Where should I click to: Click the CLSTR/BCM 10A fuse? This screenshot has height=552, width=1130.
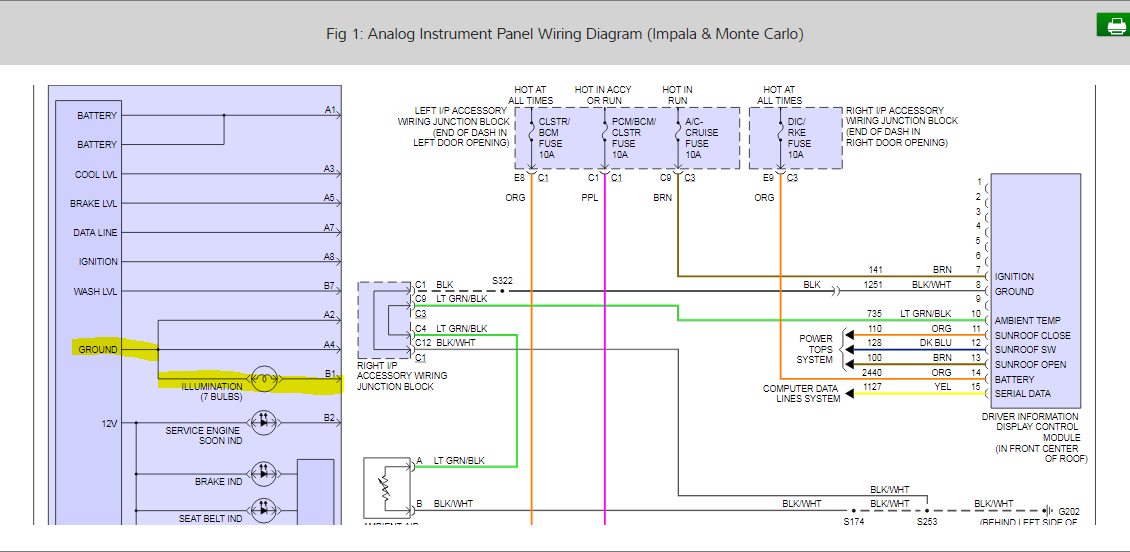coord(550,138)
